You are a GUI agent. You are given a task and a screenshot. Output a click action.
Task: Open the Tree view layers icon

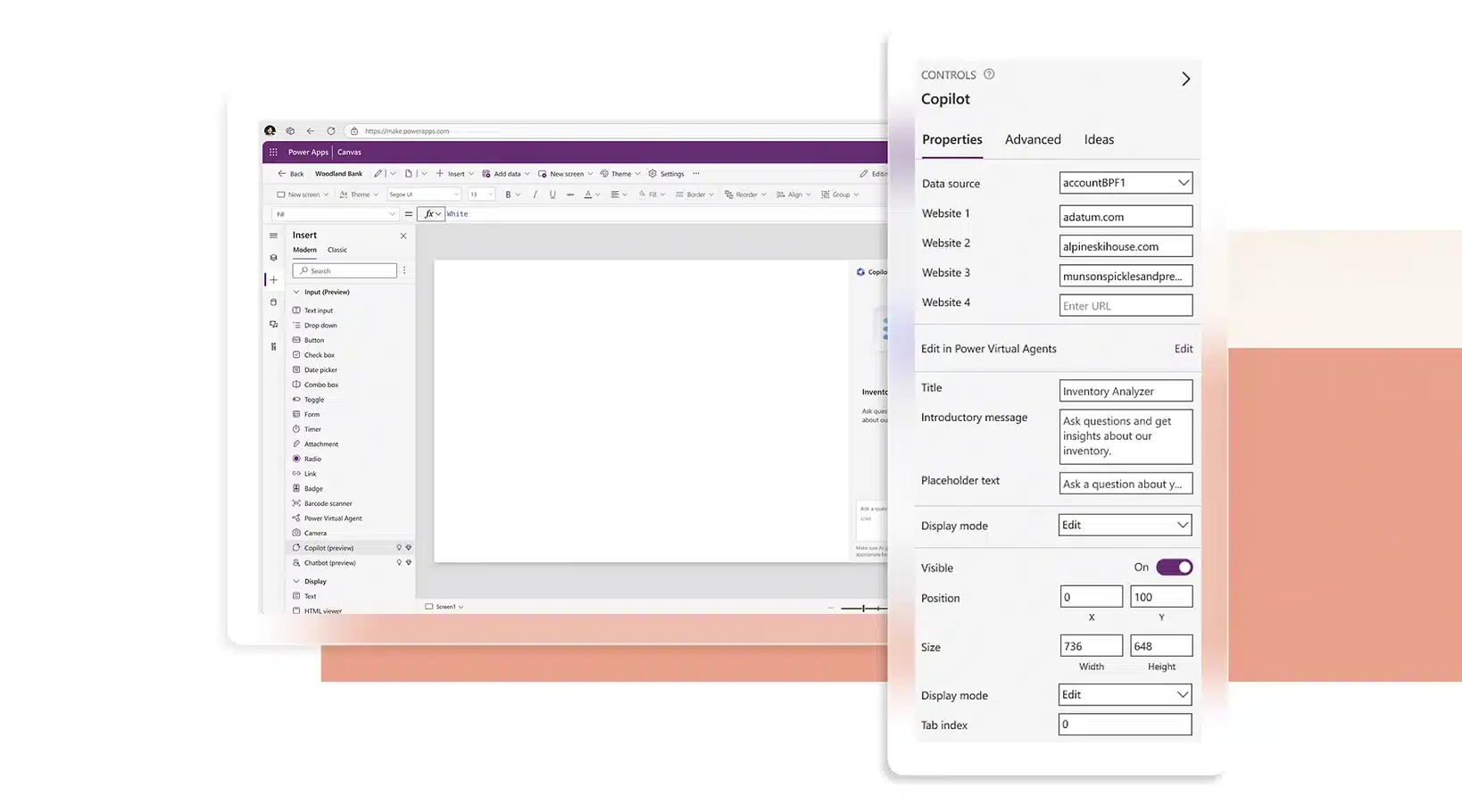click(x=273, y=258)
